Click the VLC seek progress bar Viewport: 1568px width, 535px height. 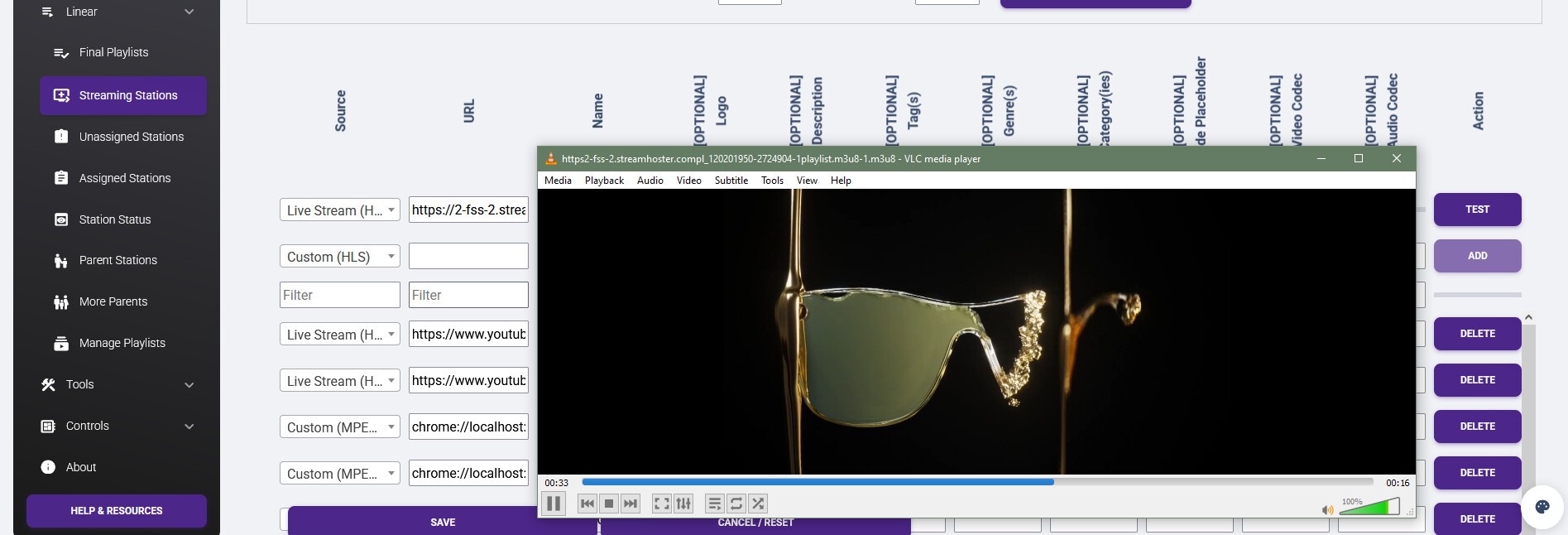pyautogui.click(x=976, y=482)
